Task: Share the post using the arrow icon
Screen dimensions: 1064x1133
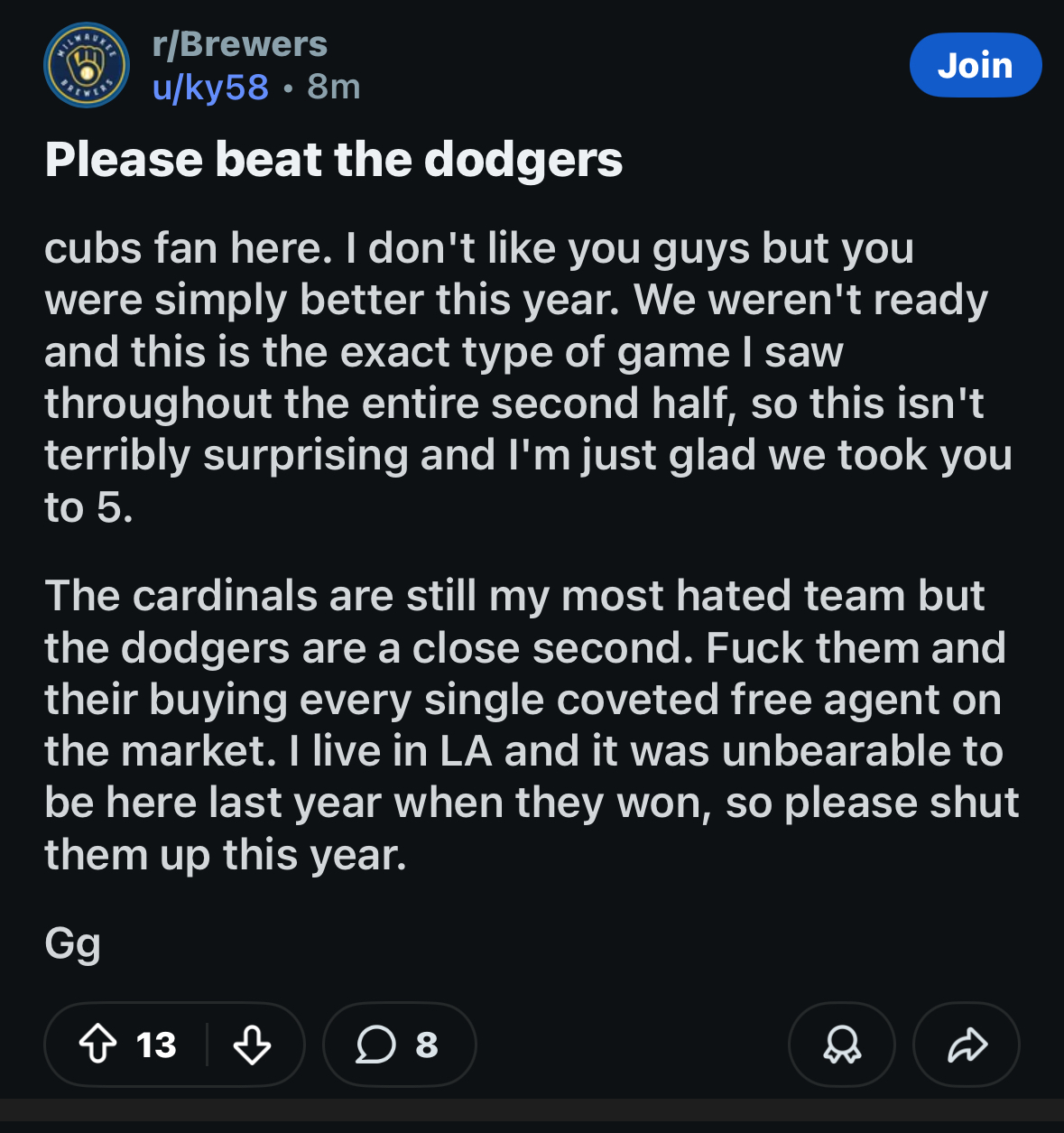Action: pyautogui.click(x=967, y=1045)
